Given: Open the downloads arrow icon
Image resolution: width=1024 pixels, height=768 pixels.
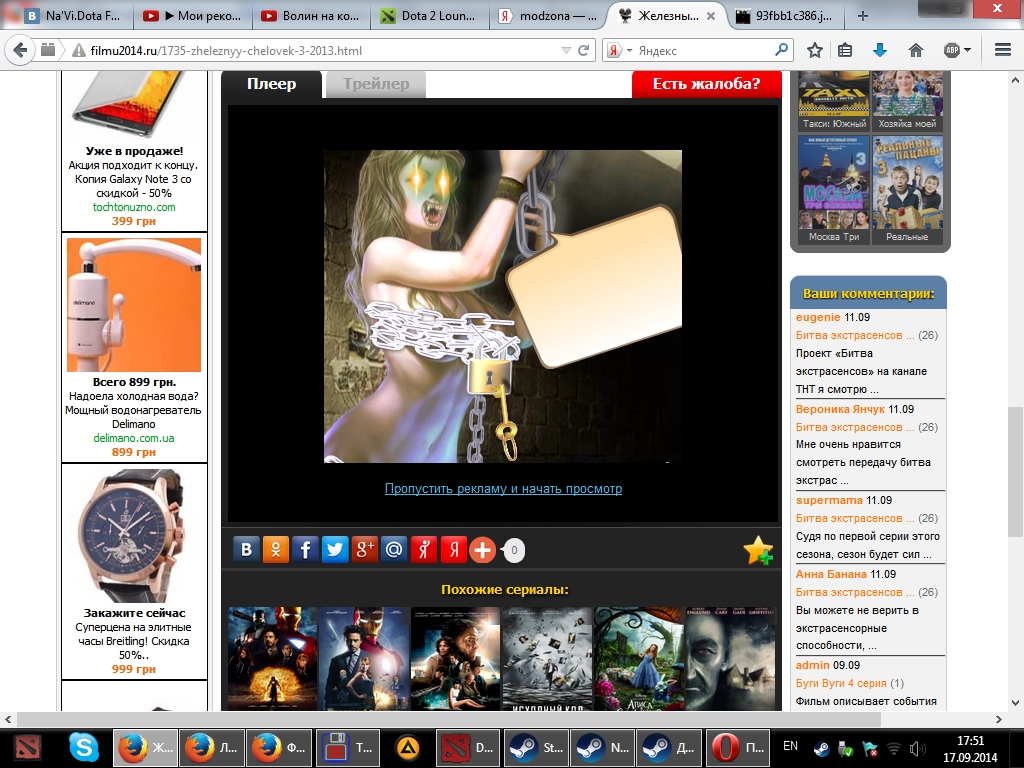Looking at the screenshot, I should click(880, 50).
